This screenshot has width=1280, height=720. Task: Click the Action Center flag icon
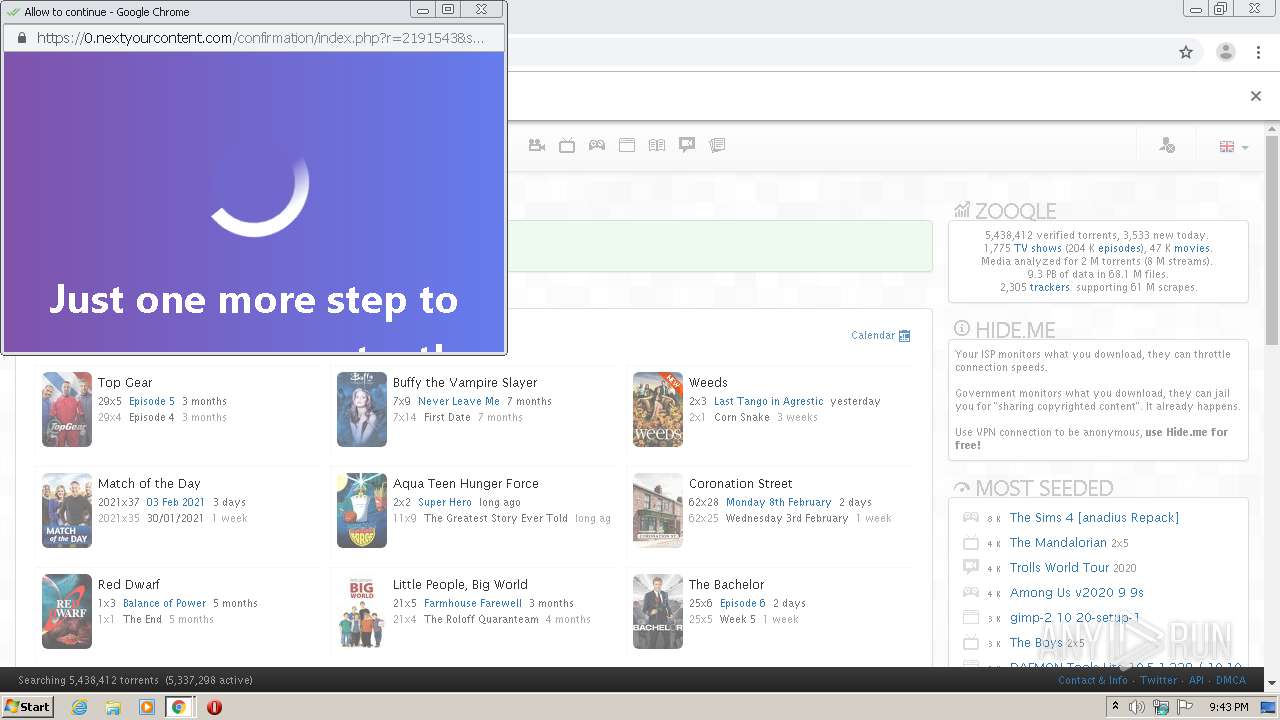click(1185, 707)
